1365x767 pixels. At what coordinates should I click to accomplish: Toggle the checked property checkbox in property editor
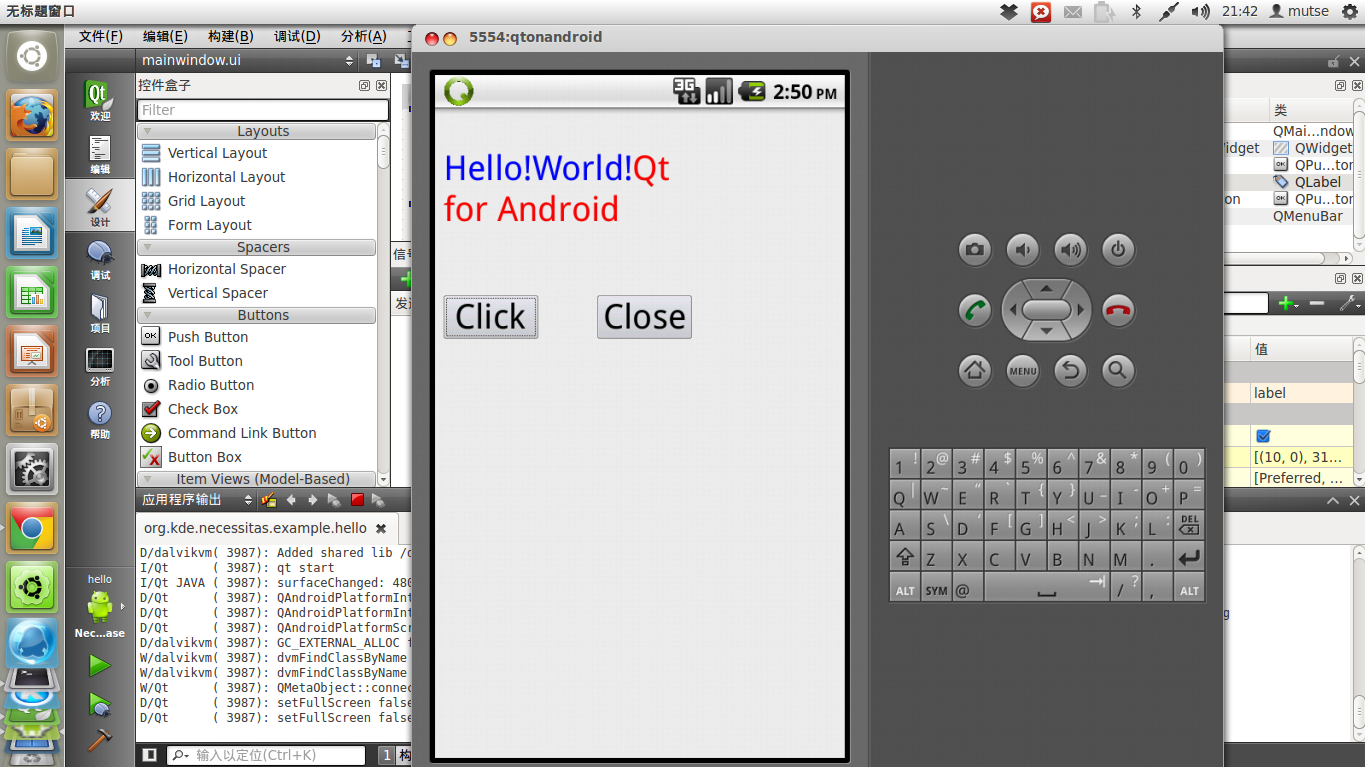point(1263,436)
